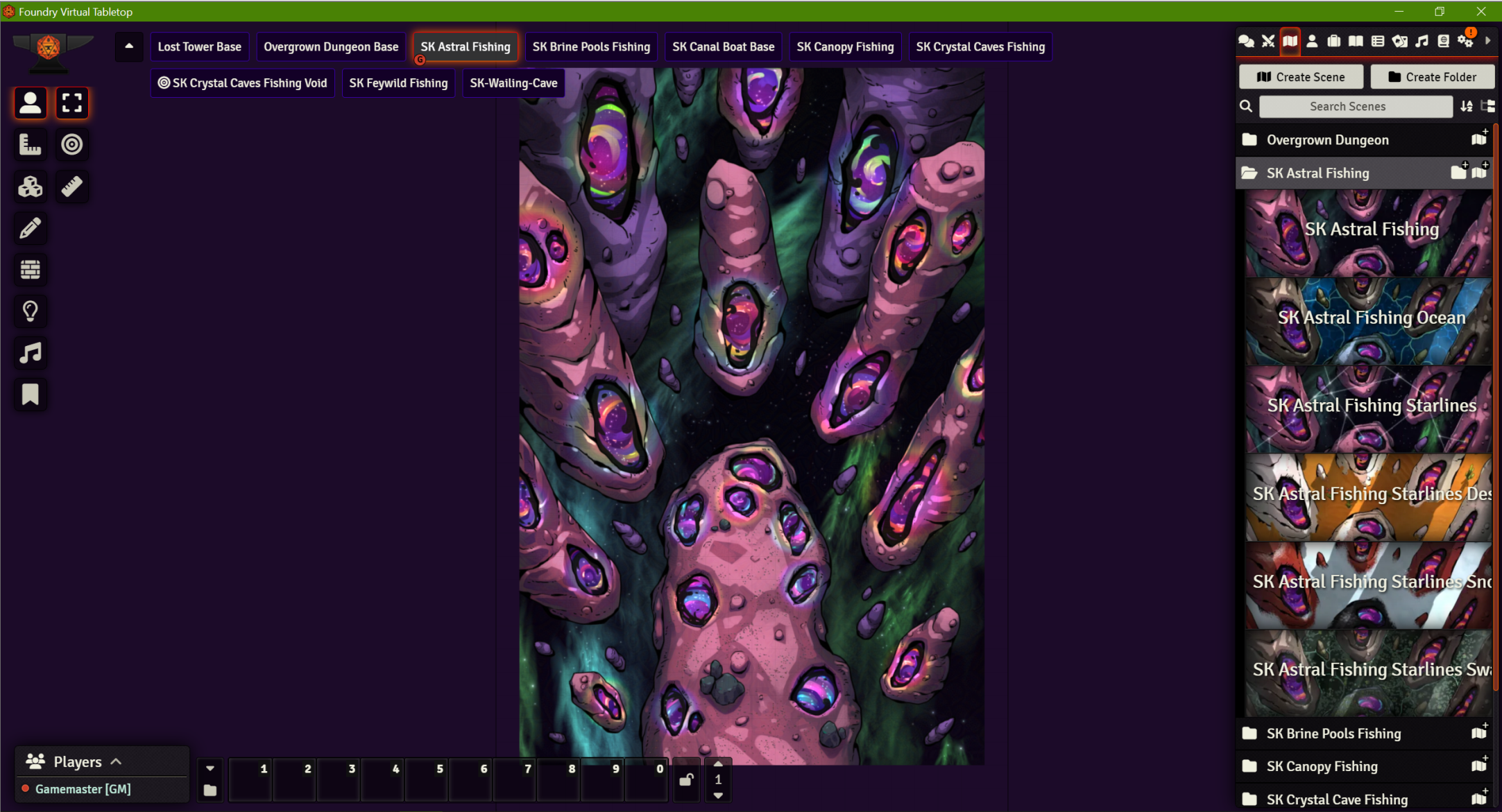This screenshot has width=1502, height=812.
Task: Open the Game Settings gears tab
Action: pyautogui.click(x=1466, y=41)
